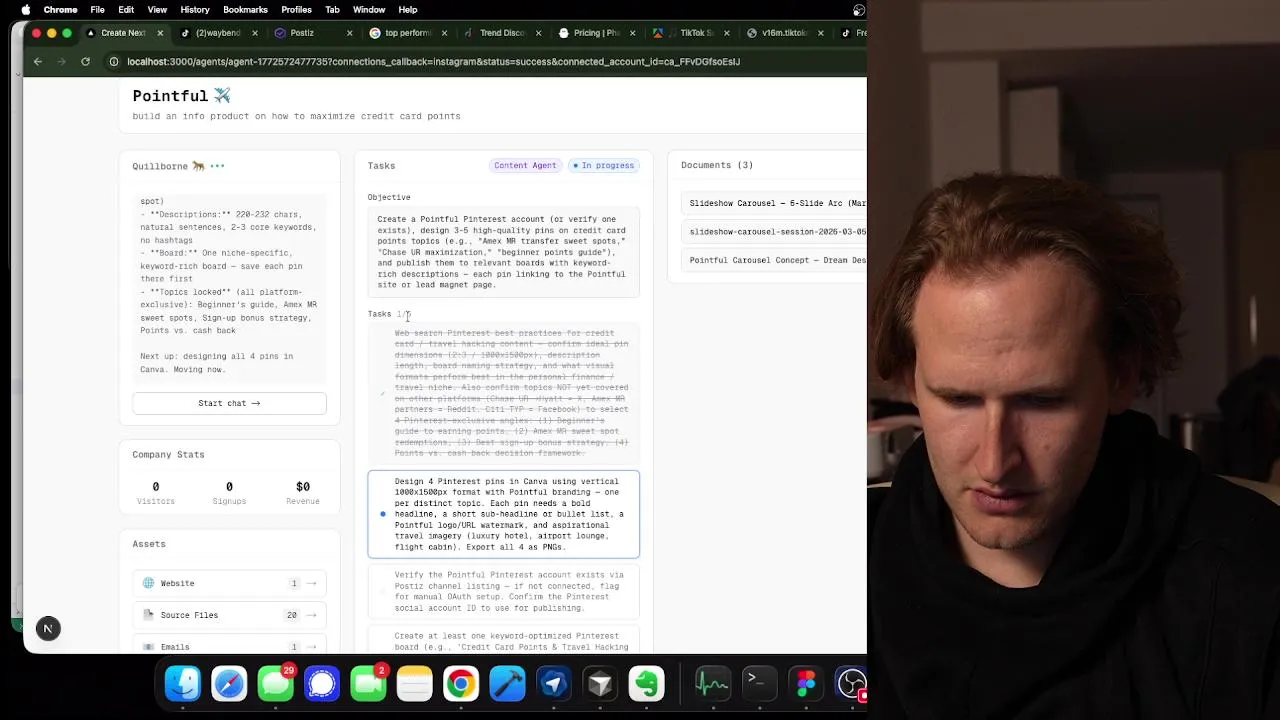Open the Apple menu
Viewport: 1280px width, 720px height.
tap(25, 10)
